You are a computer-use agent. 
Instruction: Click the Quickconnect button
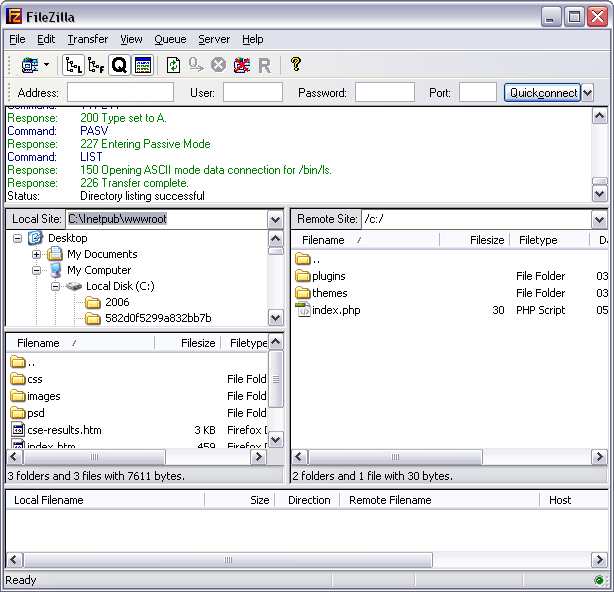click(x=542, y=93)
